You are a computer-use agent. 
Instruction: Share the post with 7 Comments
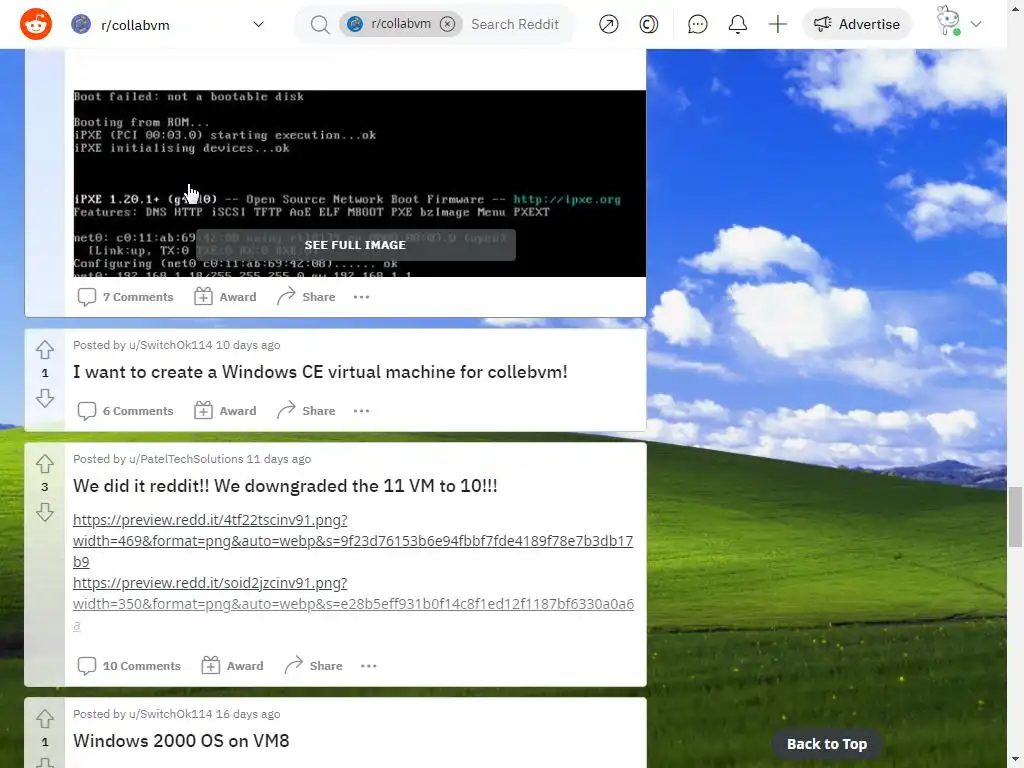[x=306, y=296]
